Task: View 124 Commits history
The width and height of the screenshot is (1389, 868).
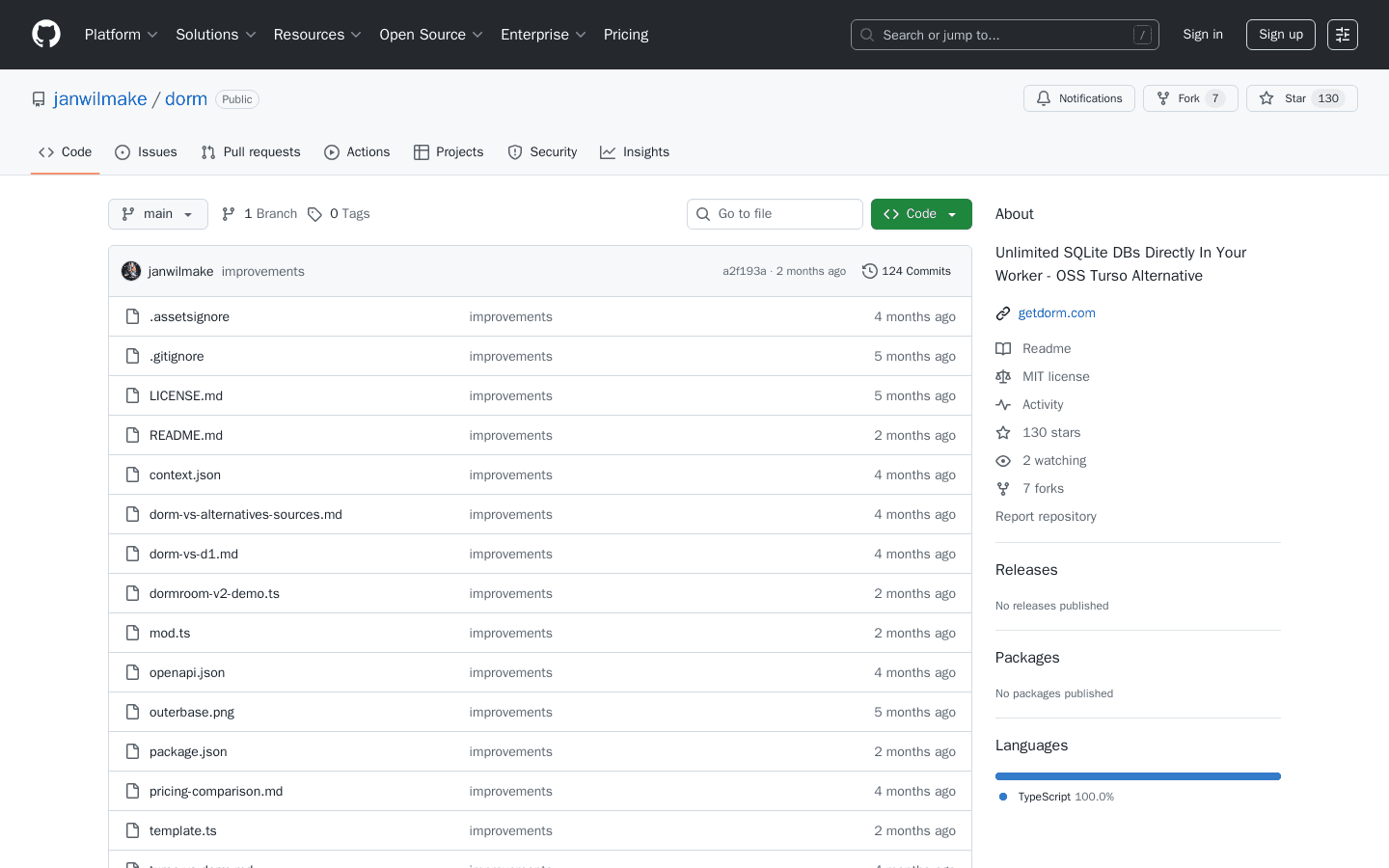Action: pos(907,271)
